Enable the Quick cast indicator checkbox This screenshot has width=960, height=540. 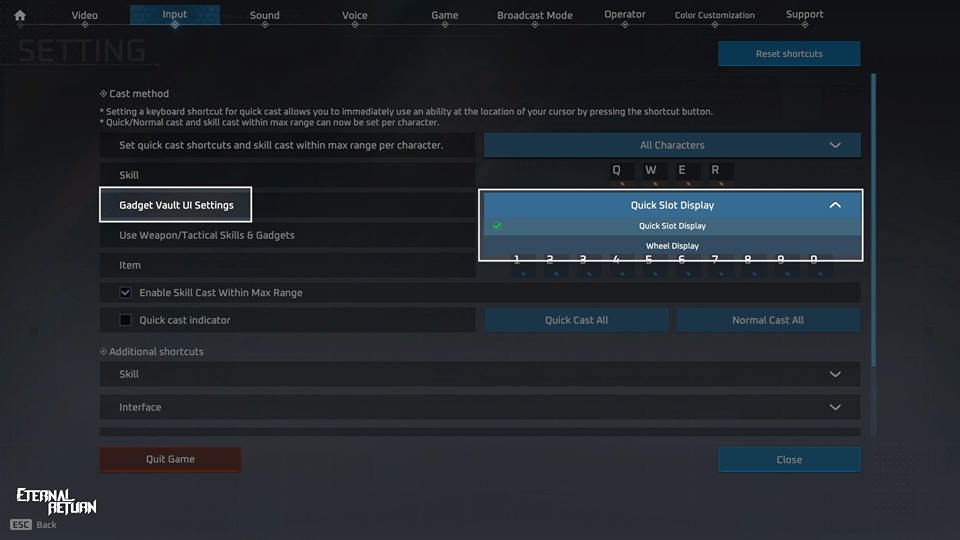pos(126,321)
